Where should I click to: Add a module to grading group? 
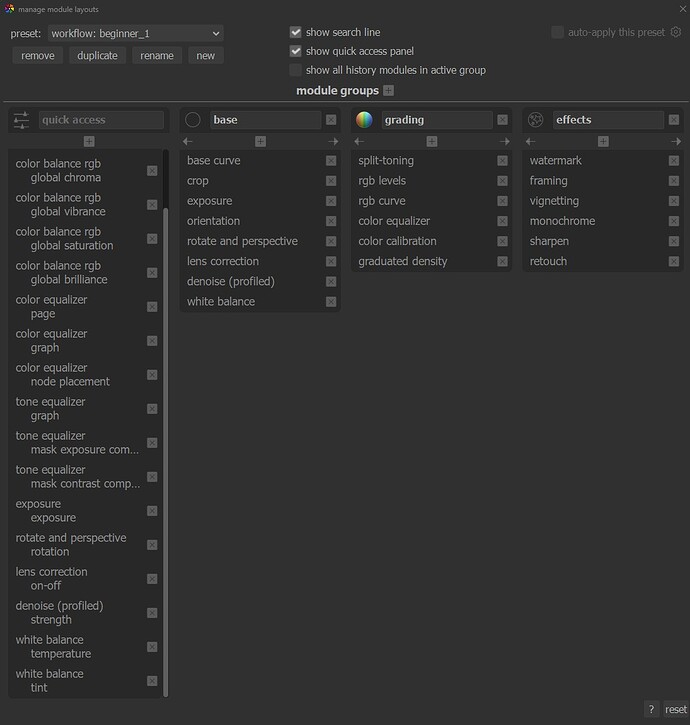pyautogui.click(x=432, y=141)
